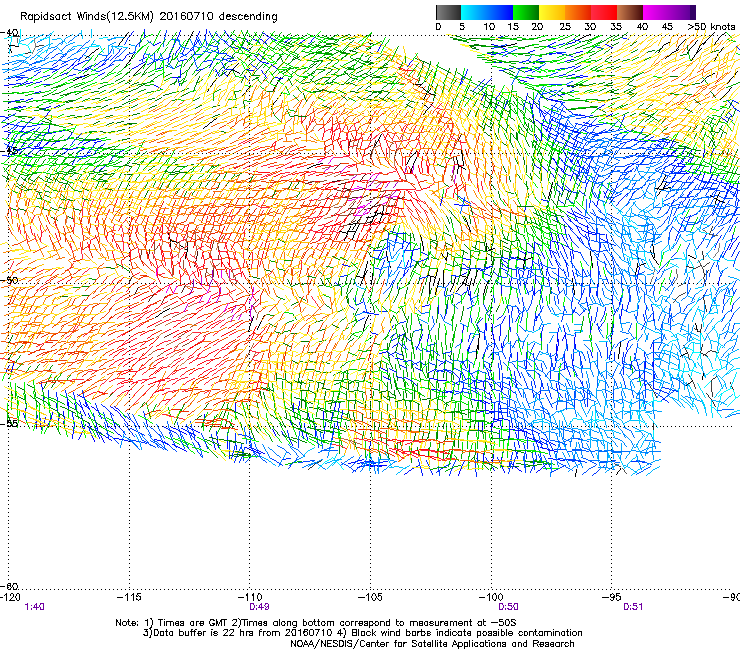
Task: Click the dark purple >50 knots swatch
Action: (692, 12)
